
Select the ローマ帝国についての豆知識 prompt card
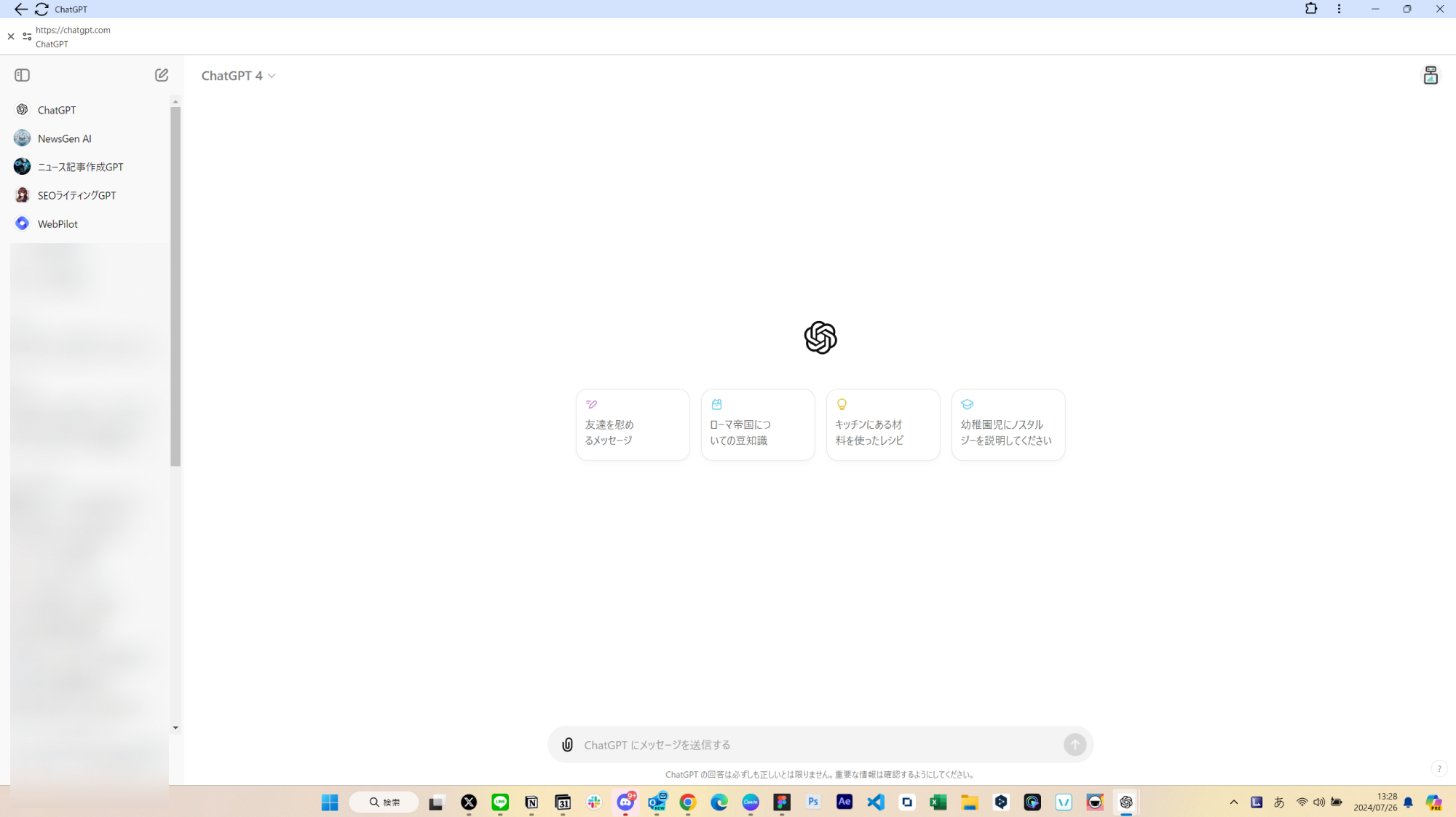(757, 425)
